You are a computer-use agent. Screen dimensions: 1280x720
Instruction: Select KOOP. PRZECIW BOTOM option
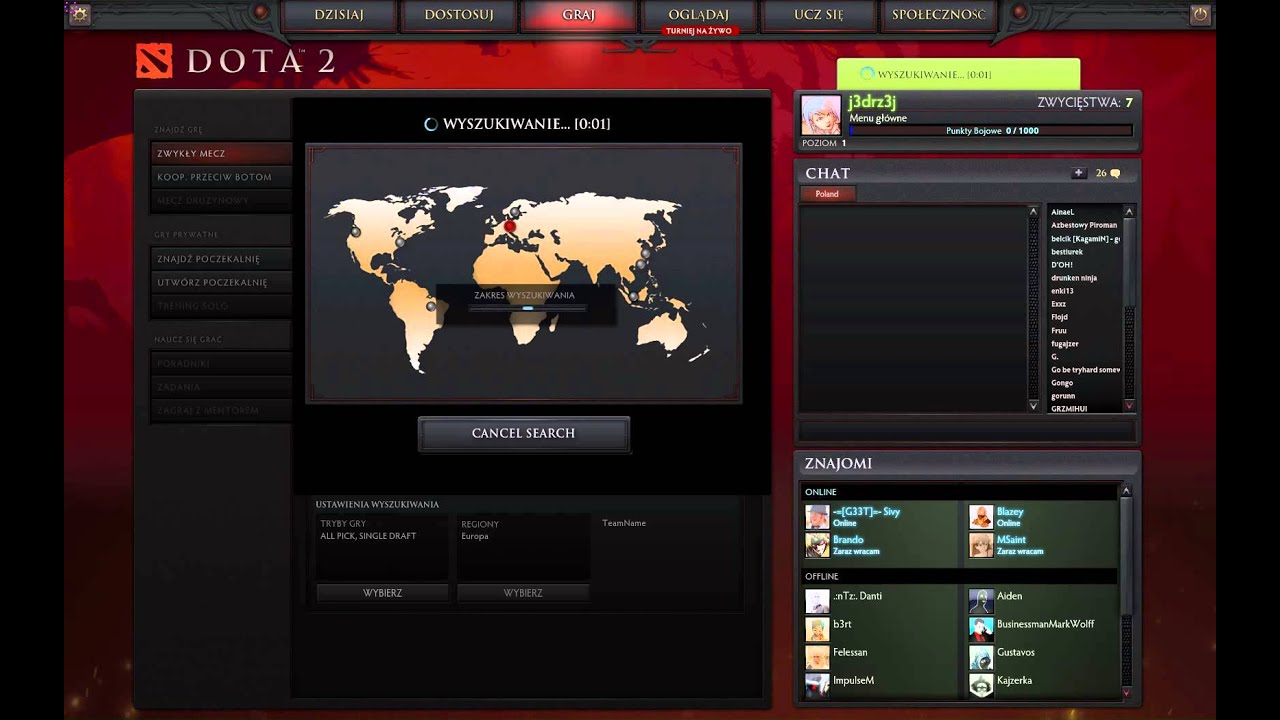221,177
